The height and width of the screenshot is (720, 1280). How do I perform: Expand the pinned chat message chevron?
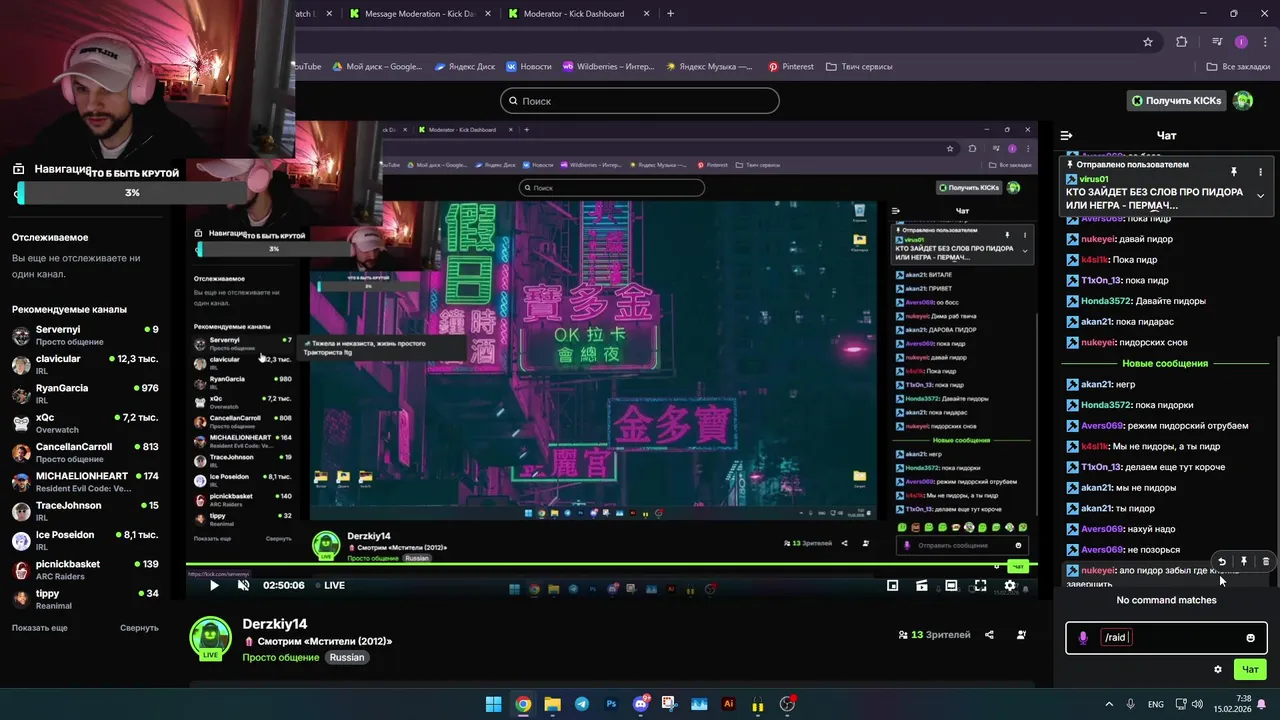tap(1260, 196)
